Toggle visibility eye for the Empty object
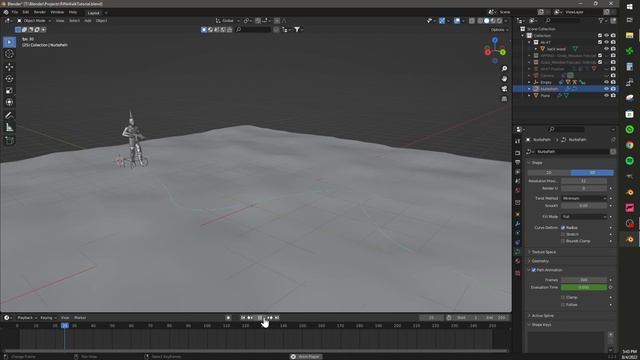 [x=606, y=82]
